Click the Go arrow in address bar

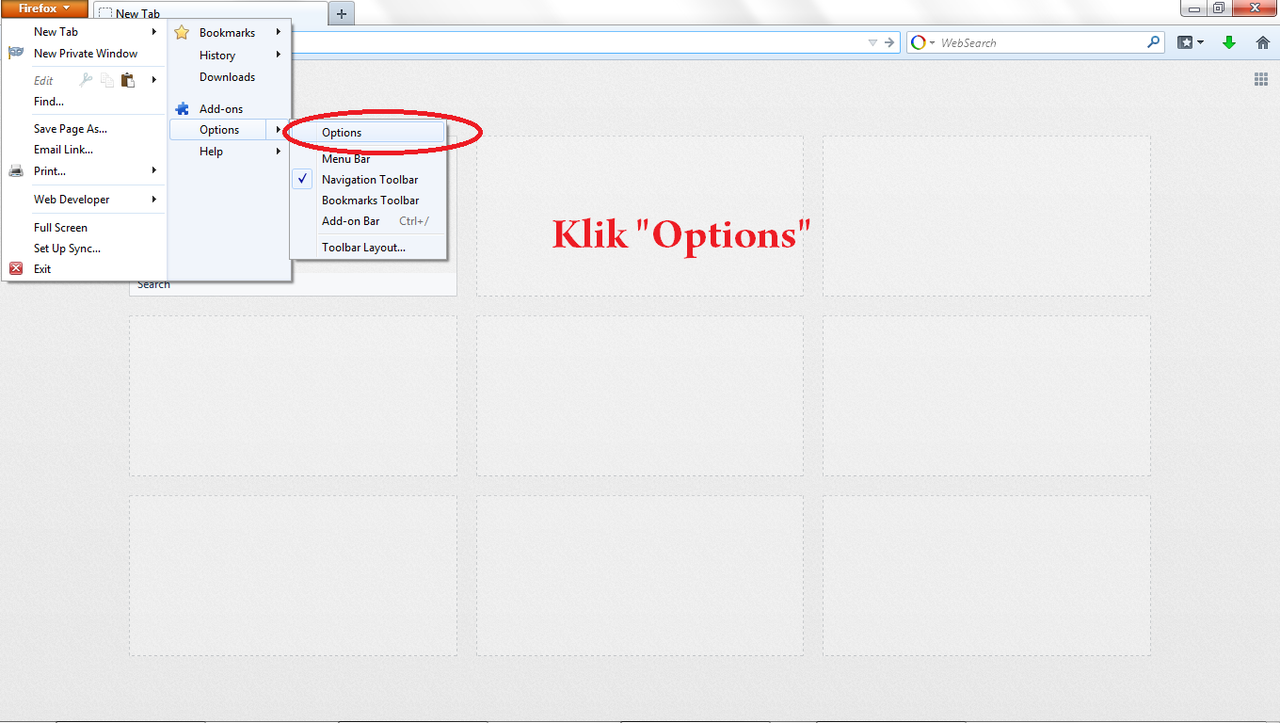[x=890, y=43]
